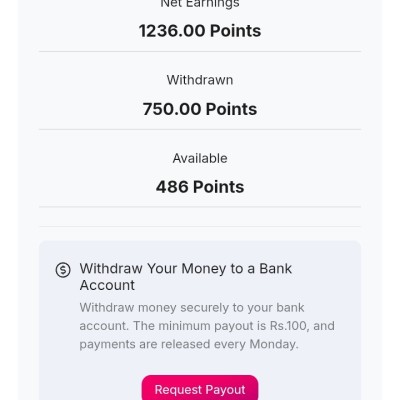The width and height of the screenshot is (400, 400).
Task: Click the Available label
Action: [x=200, y=158]
